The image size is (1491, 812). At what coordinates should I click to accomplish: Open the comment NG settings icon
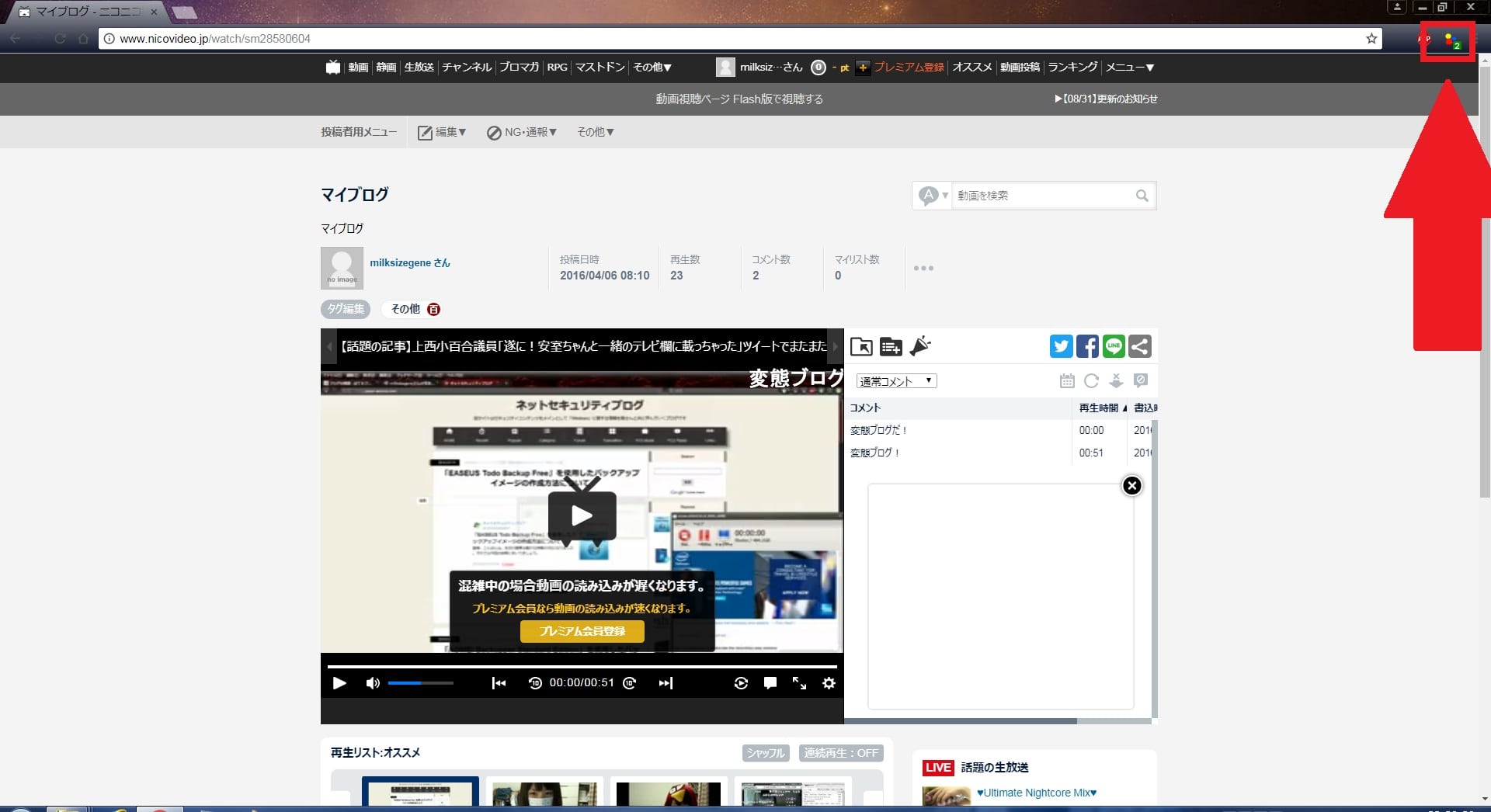click(1141, 380)
